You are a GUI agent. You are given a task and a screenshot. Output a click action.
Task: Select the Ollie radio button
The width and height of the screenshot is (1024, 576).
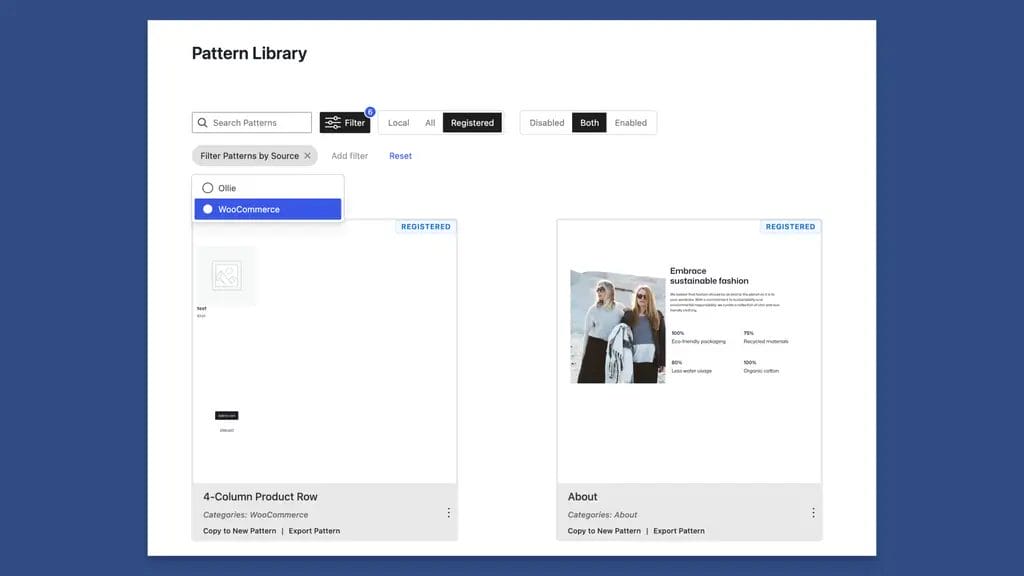point(208,188)
